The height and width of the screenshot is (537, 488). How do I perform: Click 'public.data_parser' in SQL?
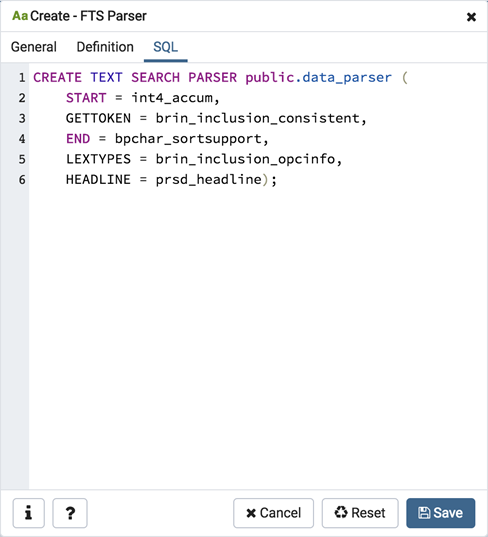tap(318, 77)
